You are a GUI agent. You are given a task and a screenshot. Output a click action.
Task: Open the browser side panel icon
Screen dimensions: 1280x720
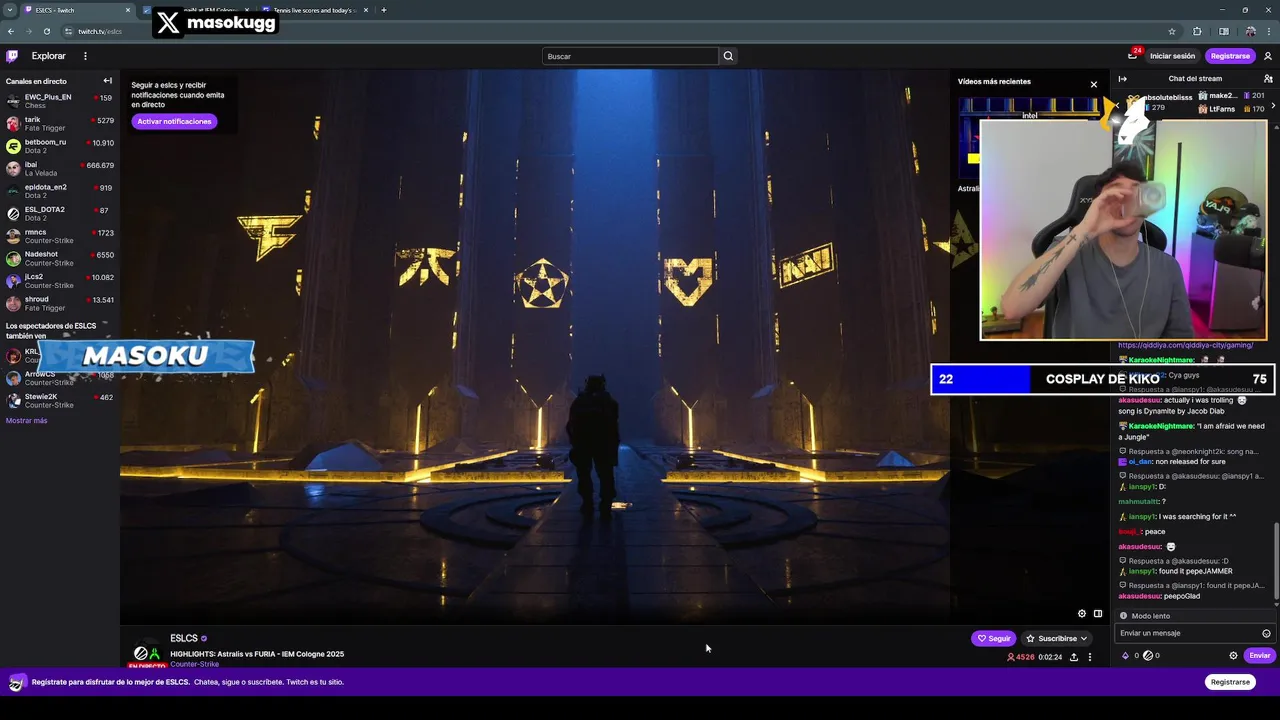pos(1223,31)
